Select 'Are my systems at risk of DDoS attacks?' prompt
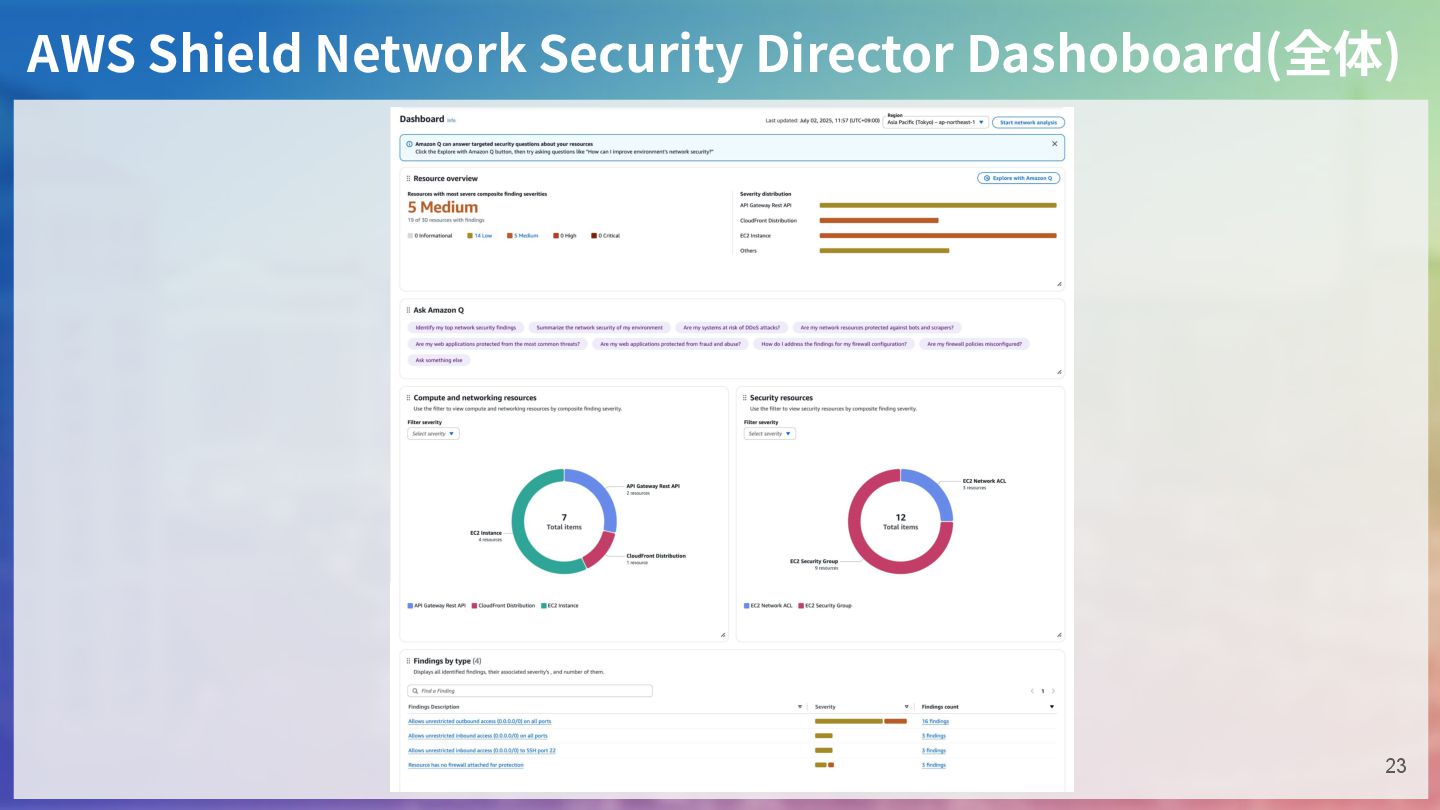 (731, 327)
